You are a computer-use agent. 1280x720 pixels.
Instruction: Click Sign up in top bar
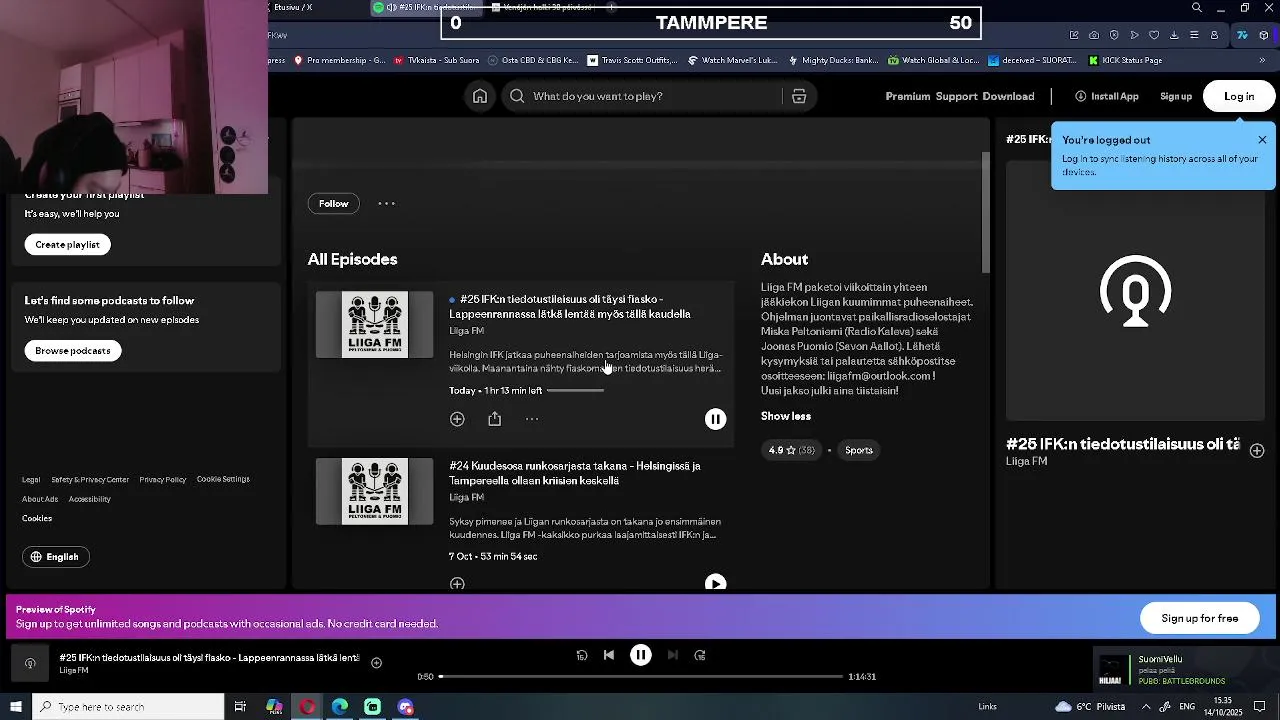(x=1176, y=96)
